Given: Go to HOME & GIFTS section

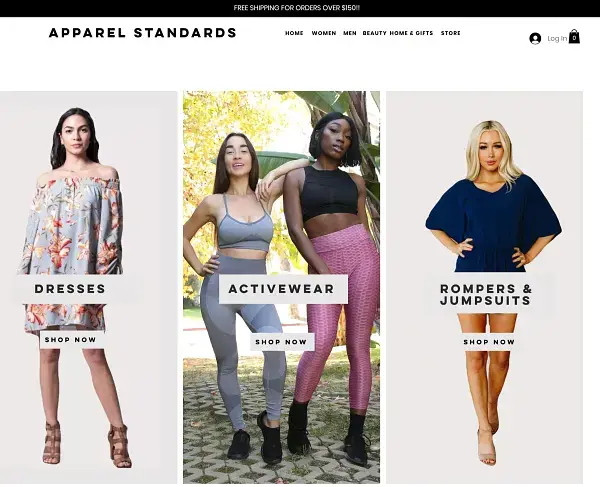Looking at the screenshot, I should point(411,33).
